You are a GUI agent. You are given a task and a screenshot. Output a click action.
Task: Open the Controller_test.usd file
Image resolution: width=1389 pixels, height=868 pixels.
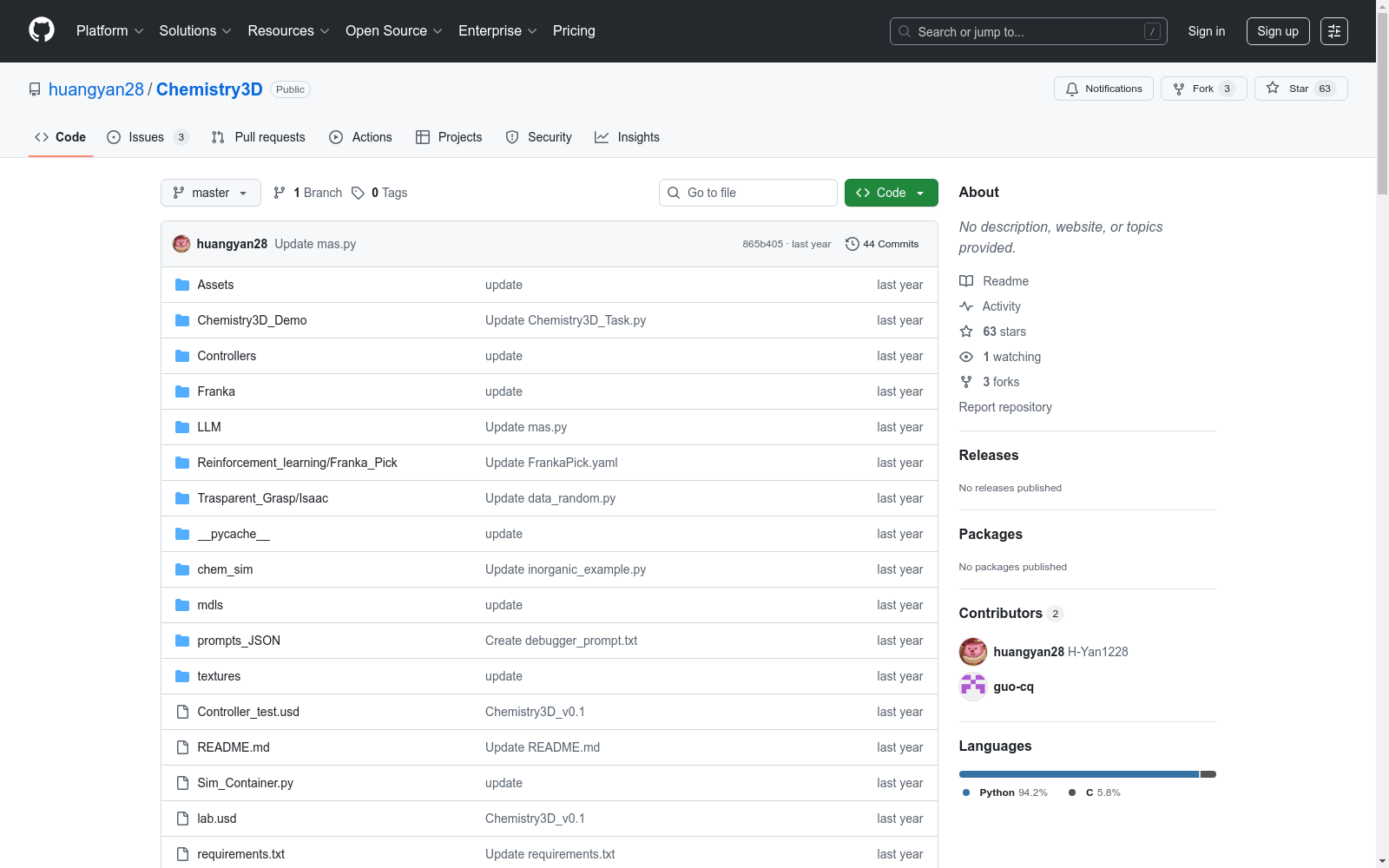pyautogui.click(x=248, y=712)
